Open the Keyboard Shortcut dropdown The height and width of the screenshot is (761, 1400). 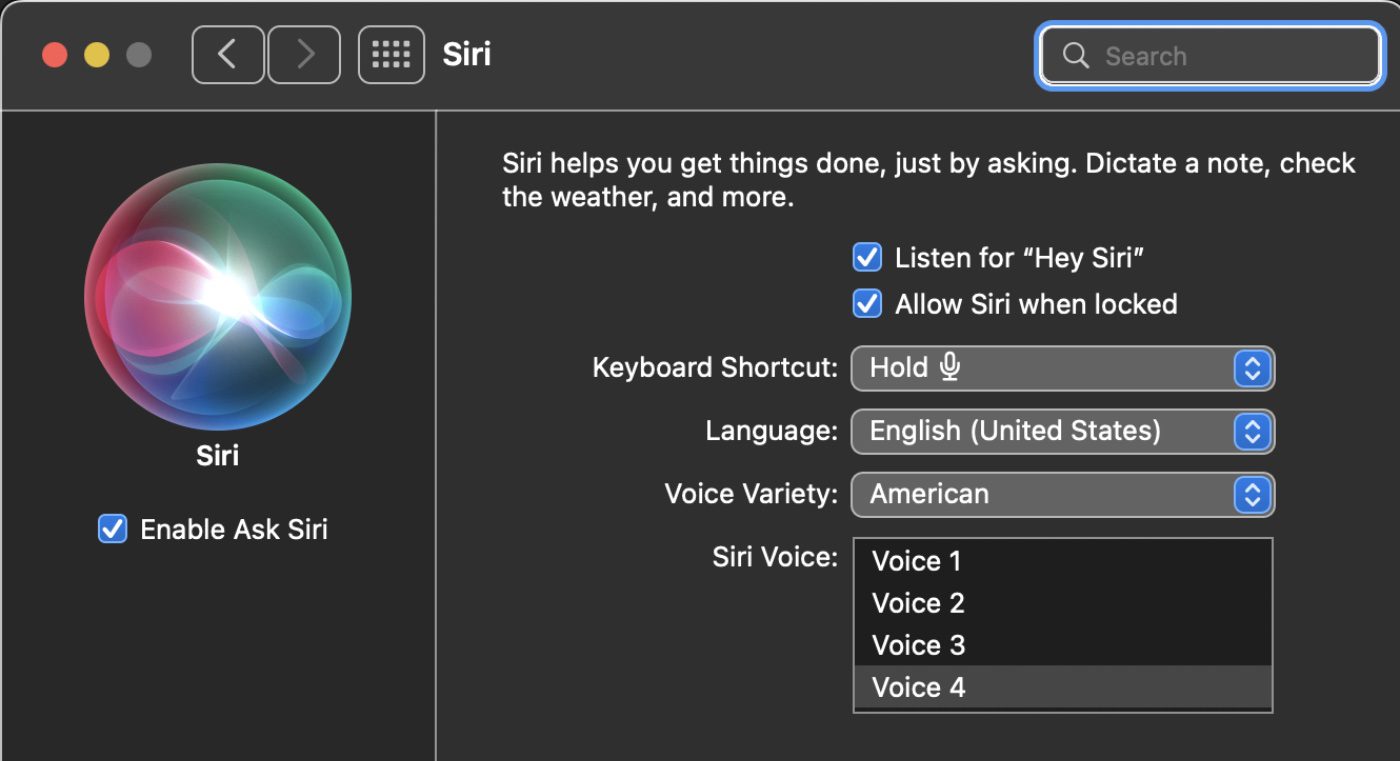point(1062,368)
